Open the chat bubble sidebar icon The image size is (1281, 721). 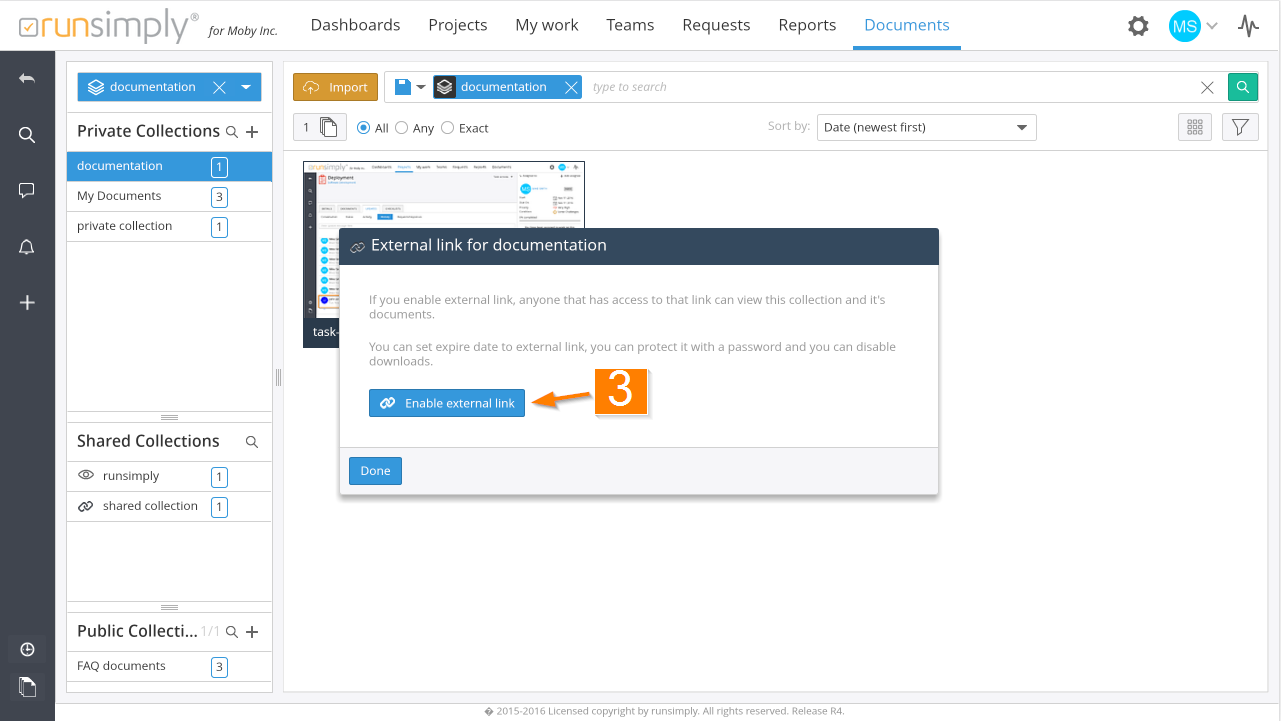tap(27, 190)
